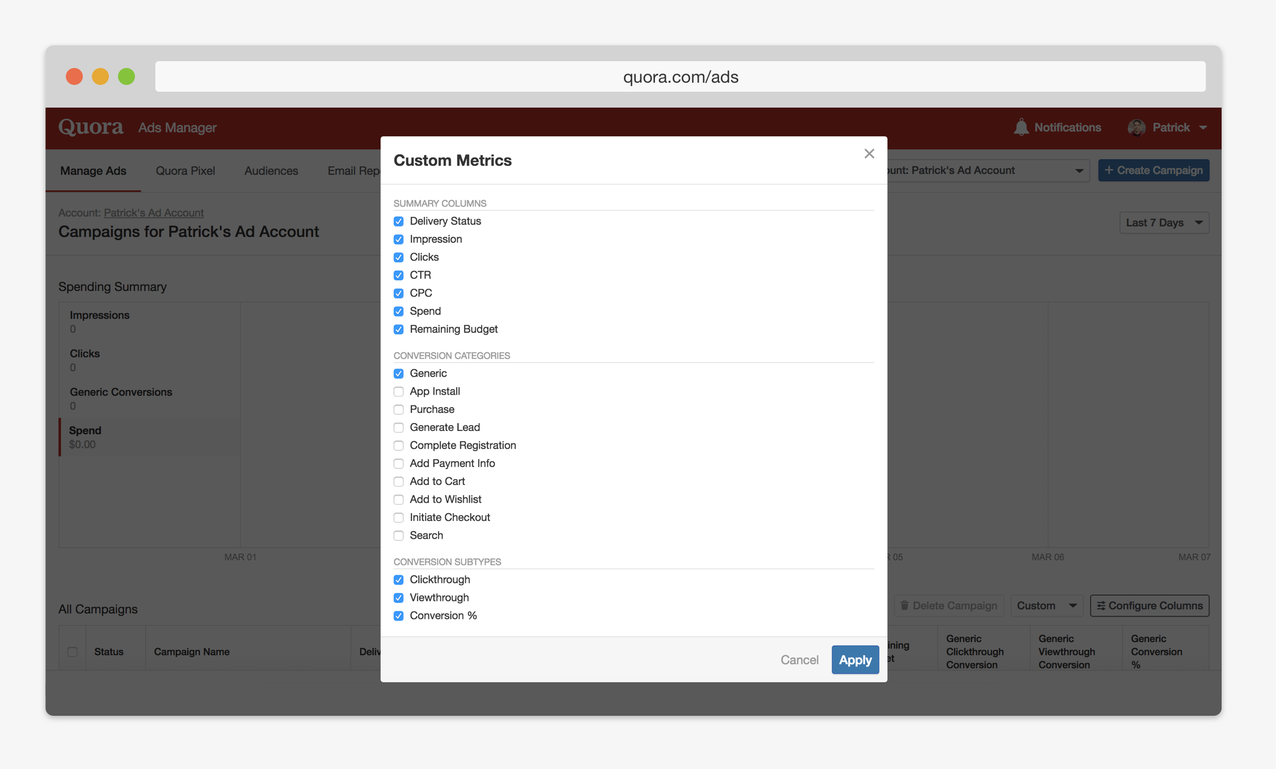Click the Notifications bell icon
Screen dimensions: 1276x769
(x=1021, y=127)
